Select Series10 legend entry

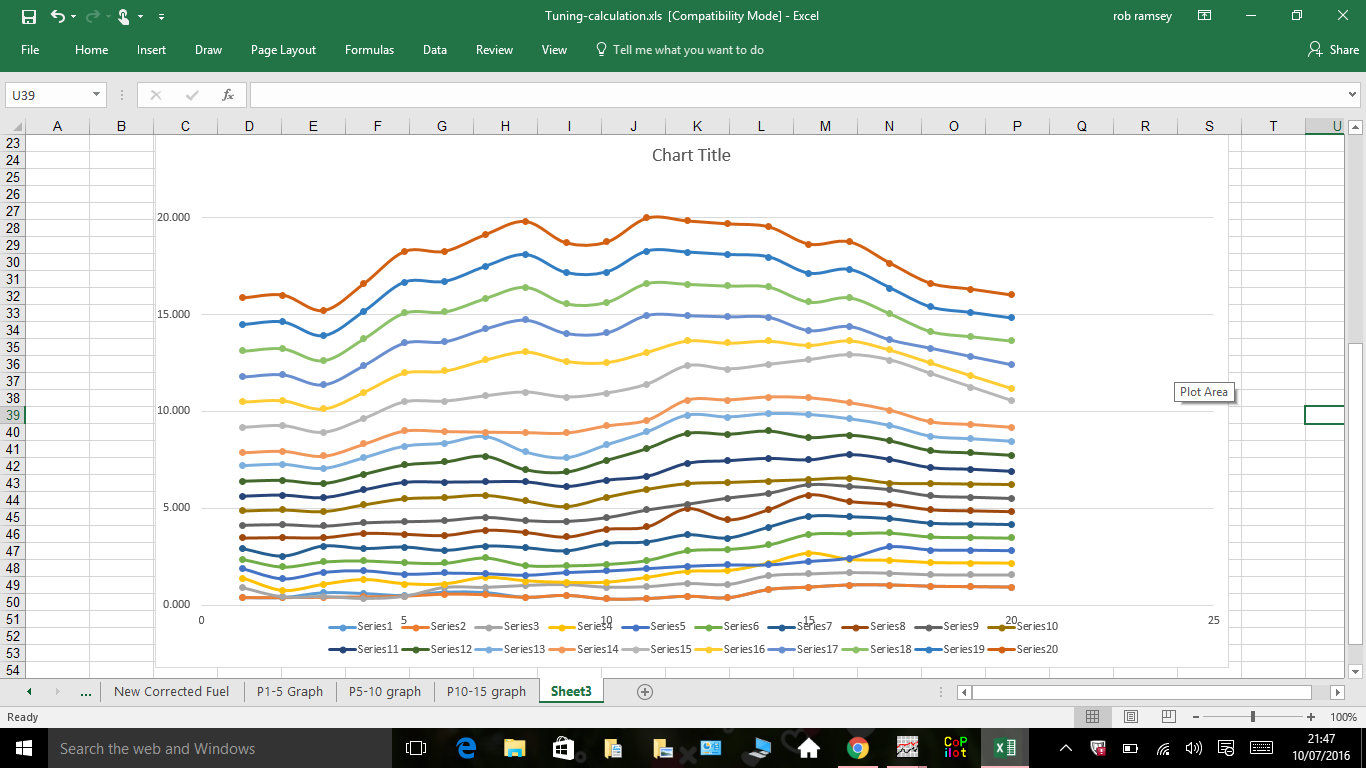pyautogui.click(x=1022, y=626)
